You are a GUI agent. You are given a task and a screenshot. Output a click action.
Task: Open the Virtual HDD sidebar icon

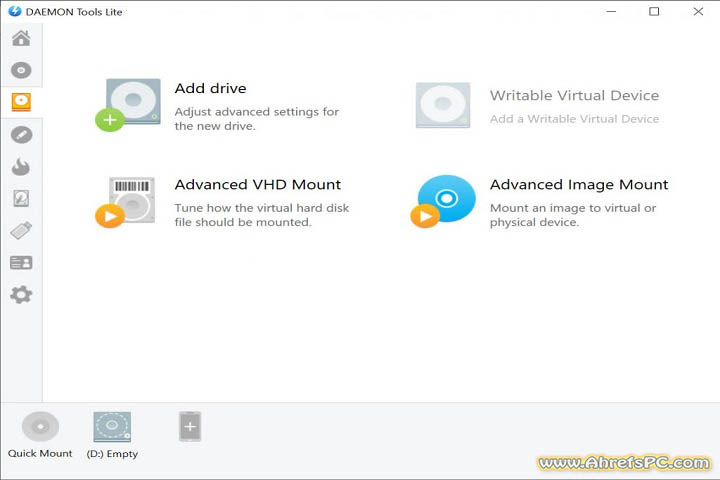click(21, 198)
